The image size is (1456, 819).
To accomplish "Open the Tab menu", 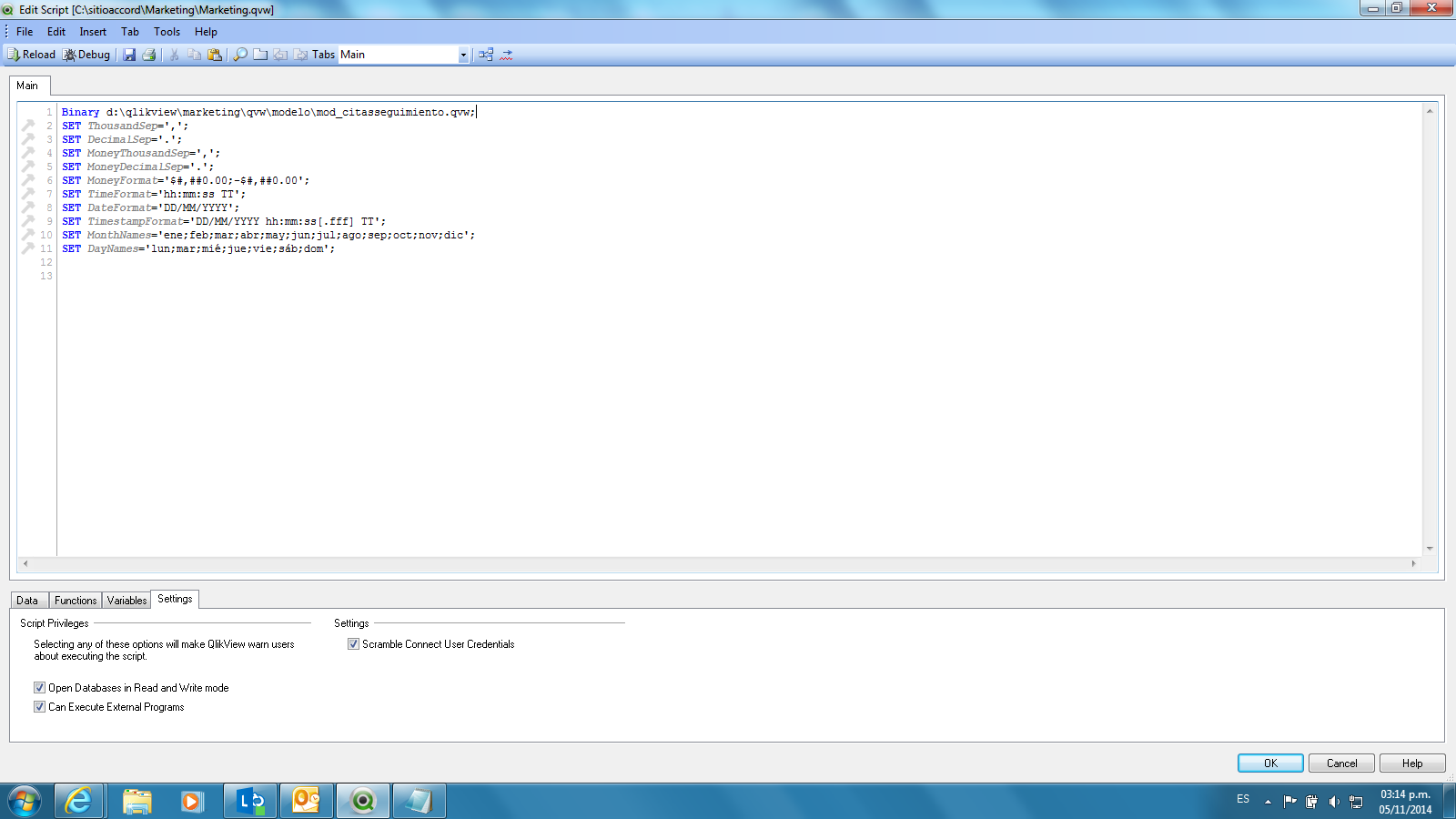I will tap(130, 32).
